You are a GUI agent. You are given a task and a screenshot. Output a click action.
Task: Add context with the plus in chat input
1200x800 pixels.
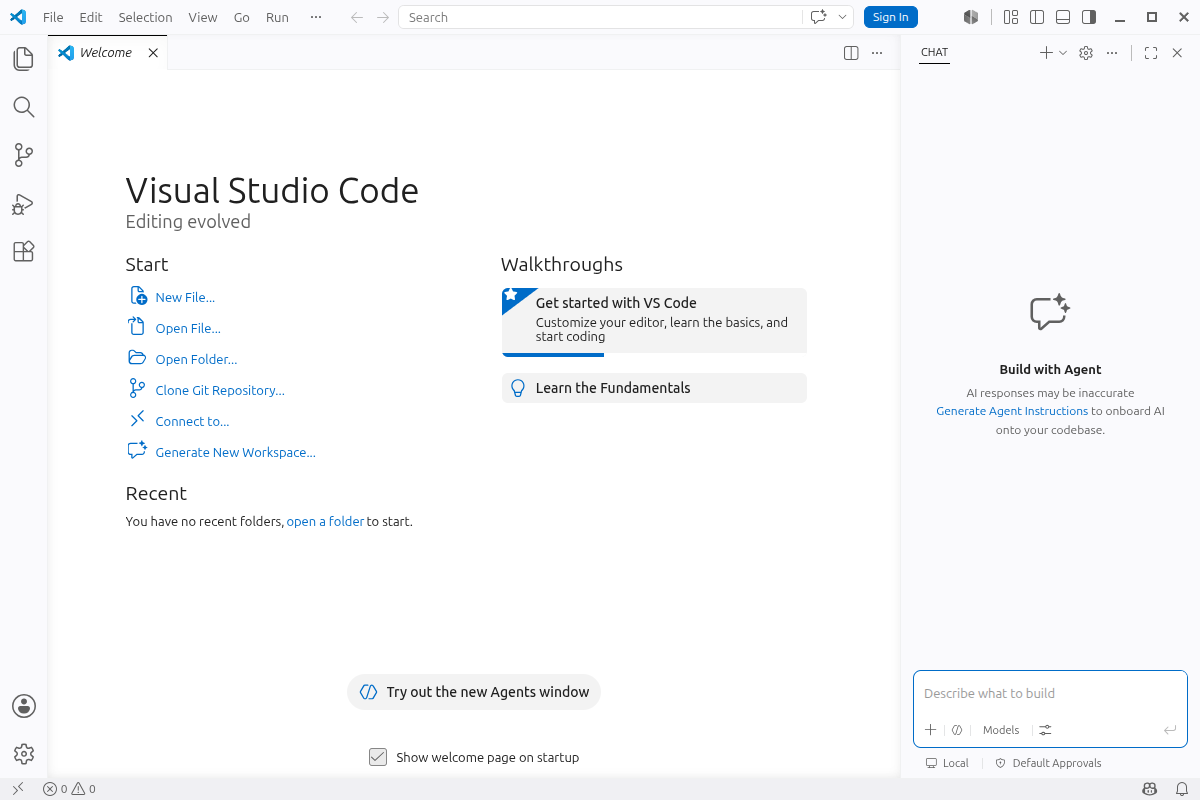click(930, 730)
